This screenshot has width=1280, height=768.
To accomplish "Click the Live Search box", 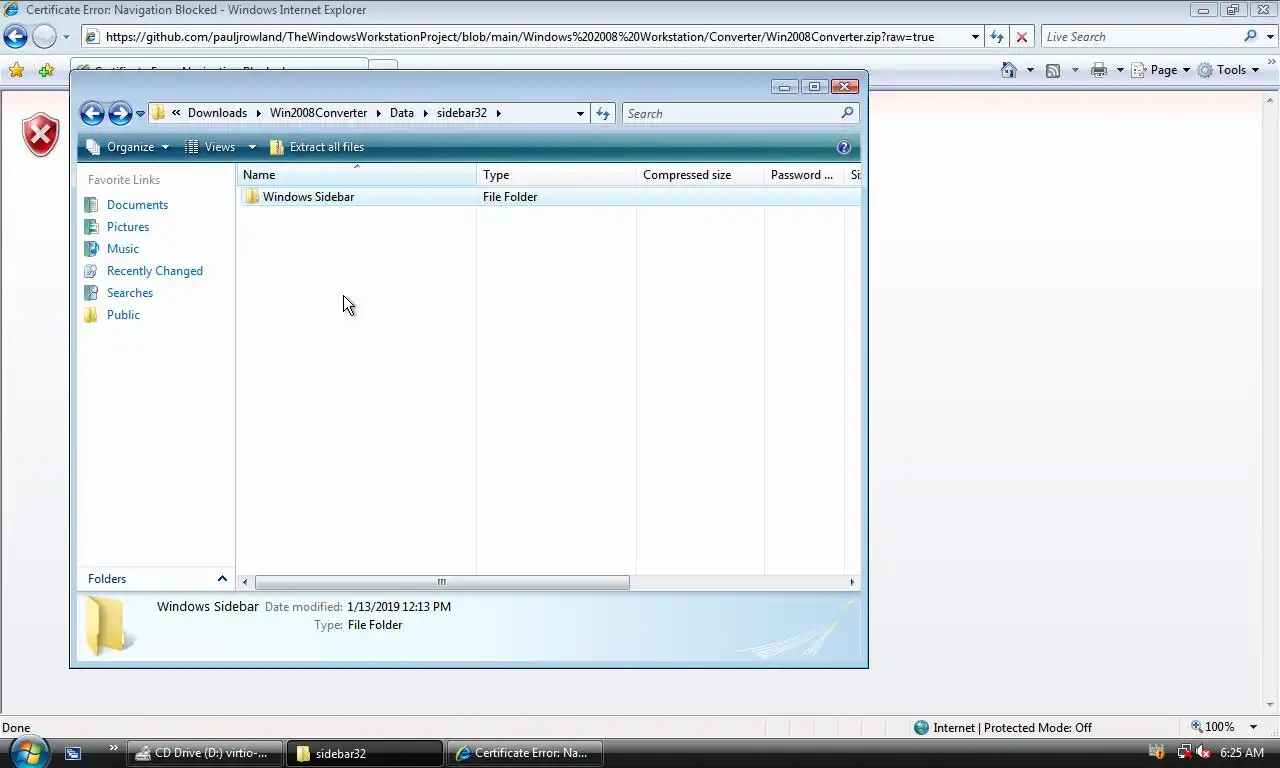I will [x=1140, y=37].
